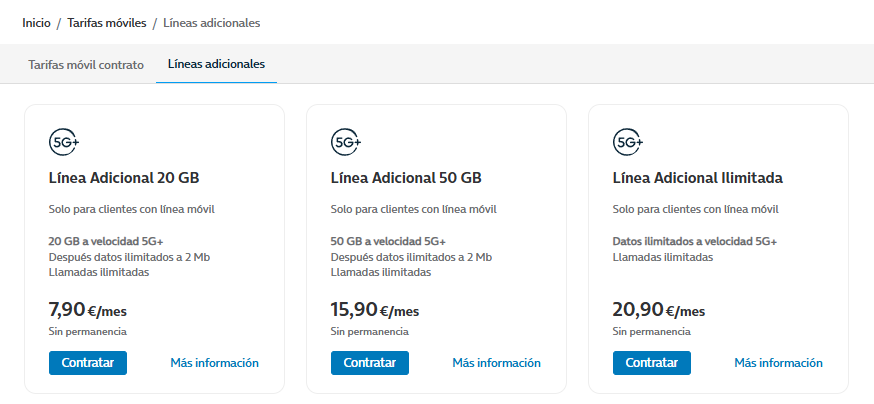Click the 15,90 €/mes price
The width and height of the screenshot is (874, 404).
pos(375,310)
